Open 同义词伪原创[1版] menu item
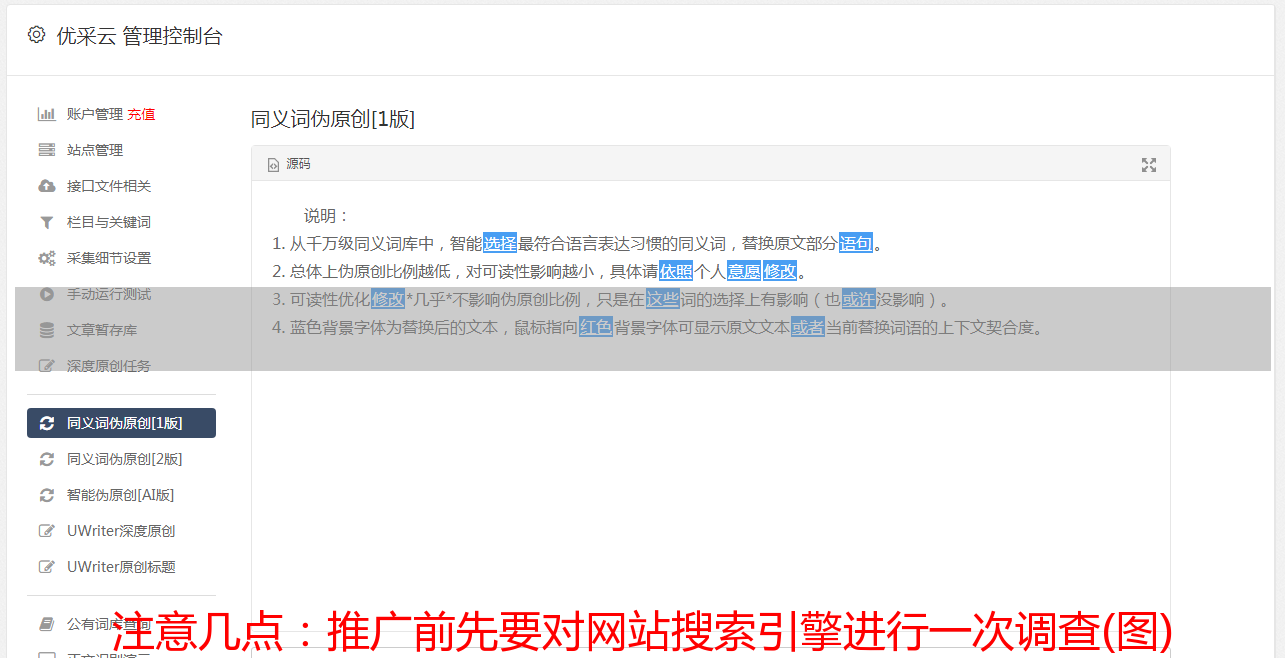1285x658 pixels. click(121, 423)
